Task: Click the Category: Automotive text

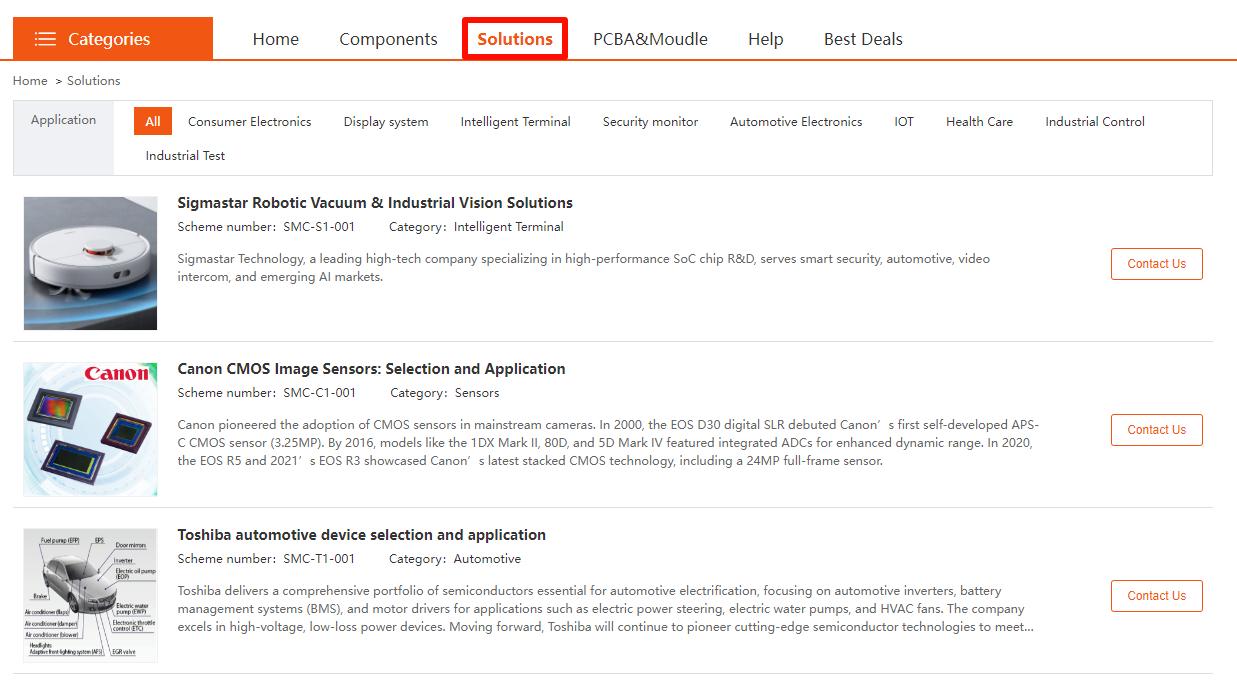Action: (x=455, y=559)
